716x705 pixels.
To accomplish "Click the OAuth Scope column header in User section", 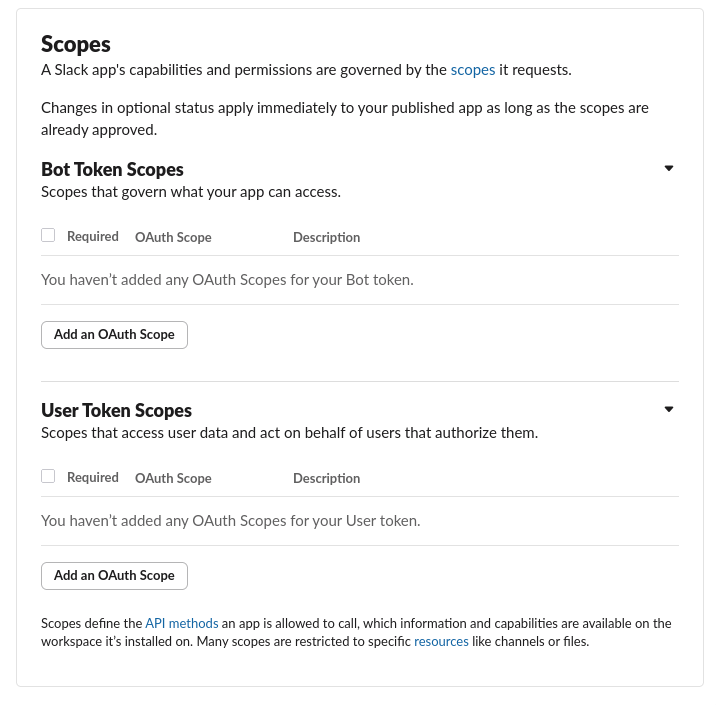I will tap(173, 479).
